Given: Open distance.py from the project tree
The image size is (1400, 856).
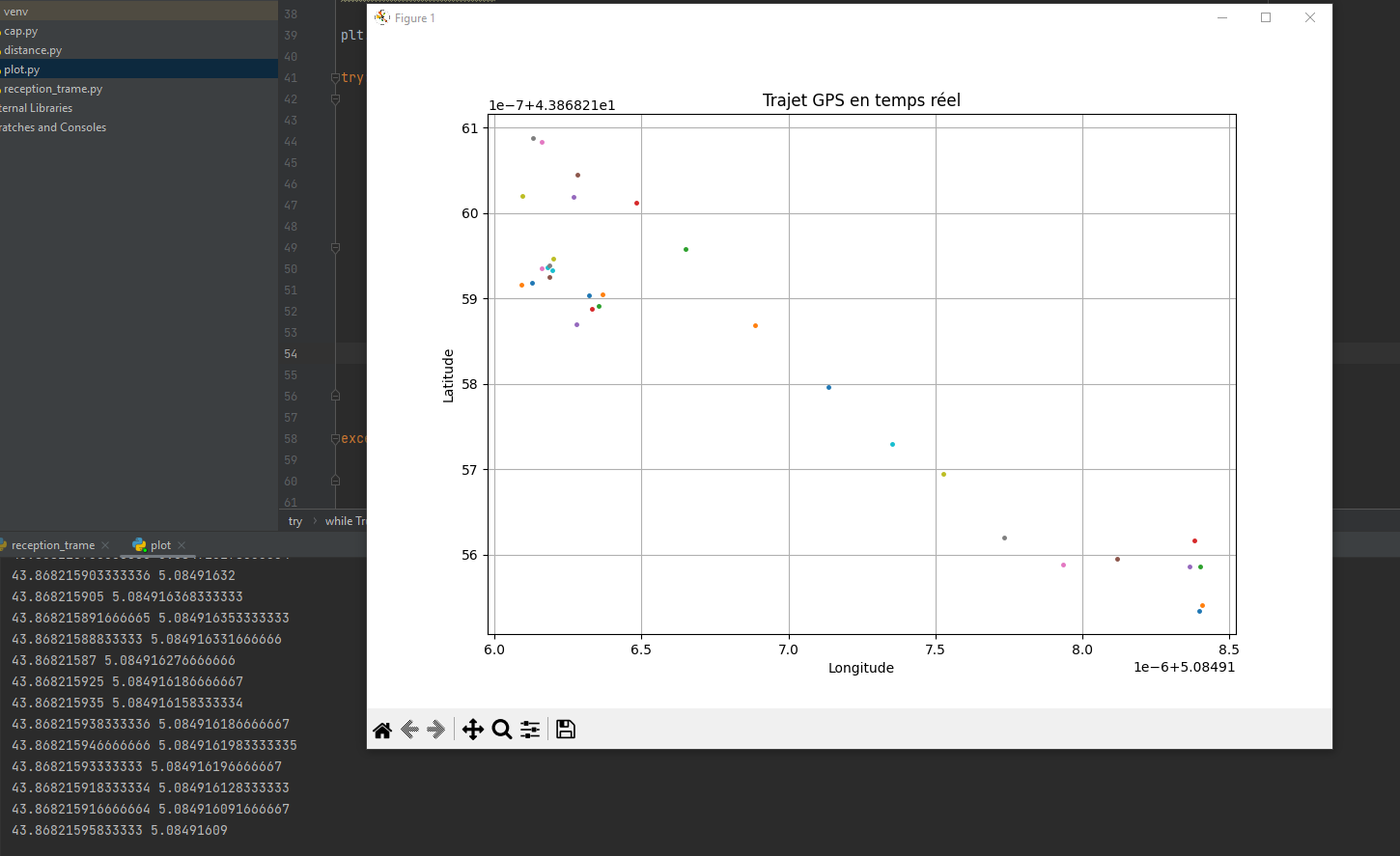Looking at the screenshot, I should (32, 50).
